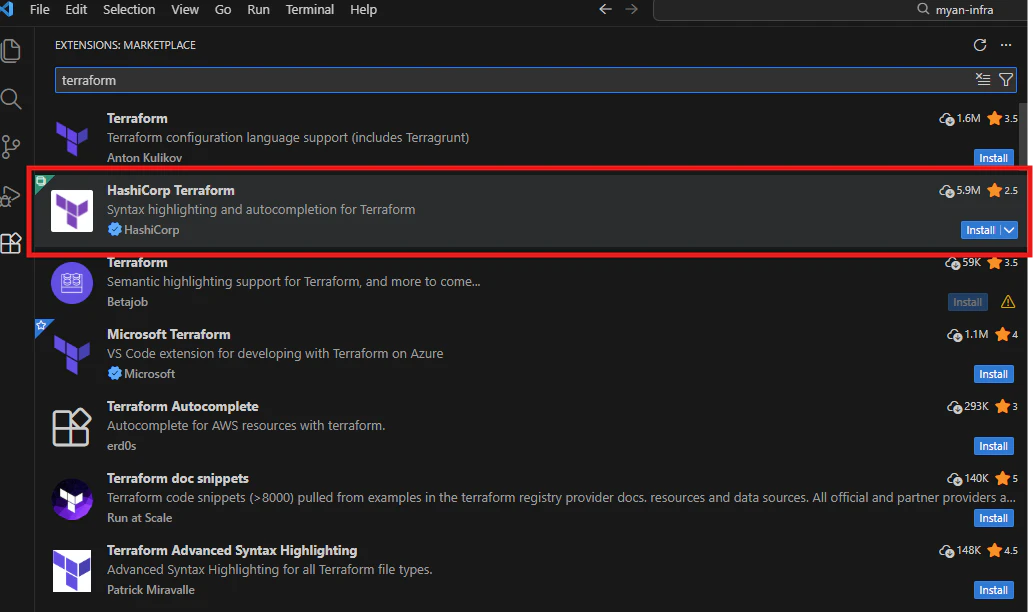Click the Extensions: Marketplace panel header

point(125,45)
